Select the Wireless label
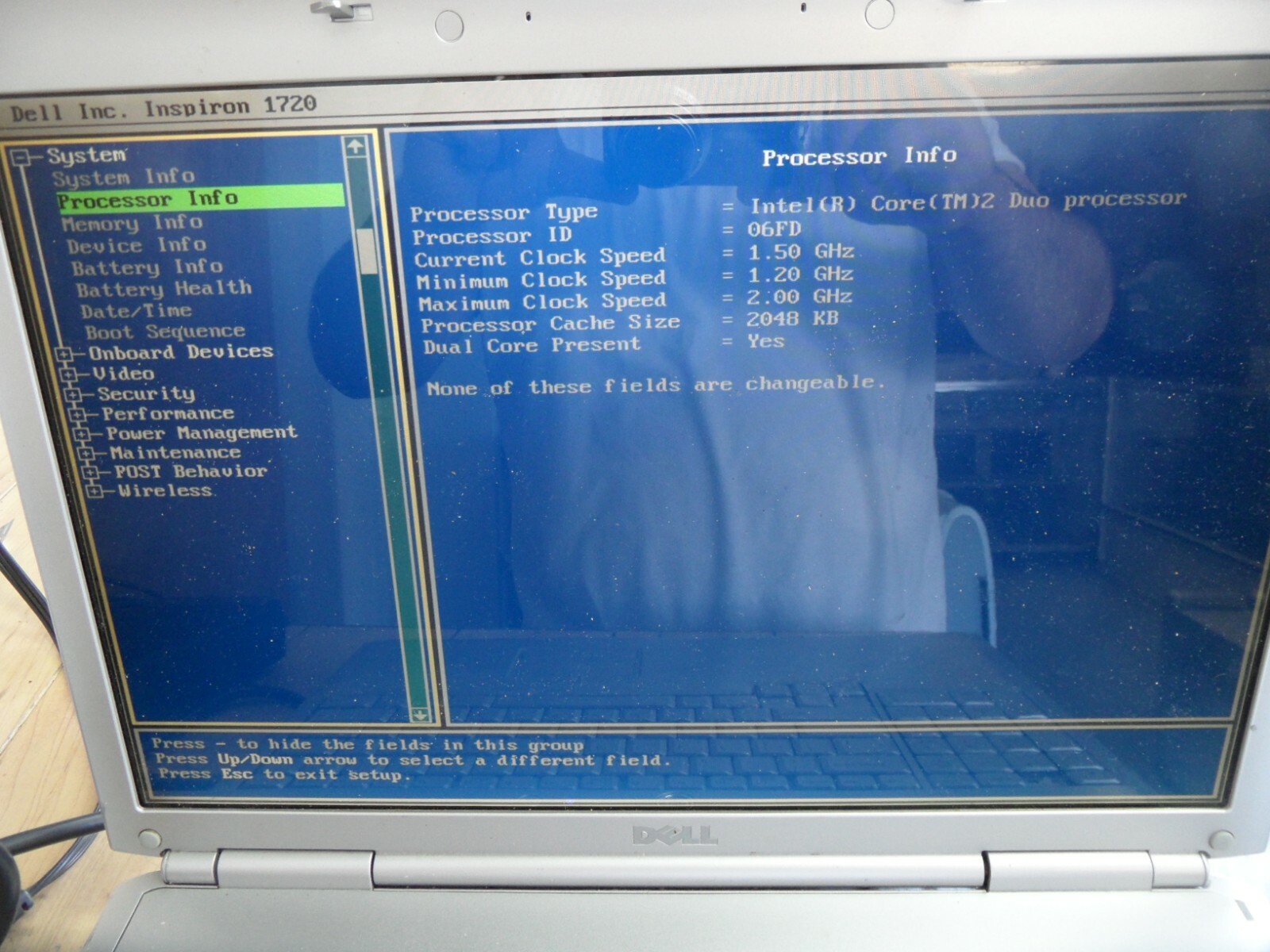 165,490
